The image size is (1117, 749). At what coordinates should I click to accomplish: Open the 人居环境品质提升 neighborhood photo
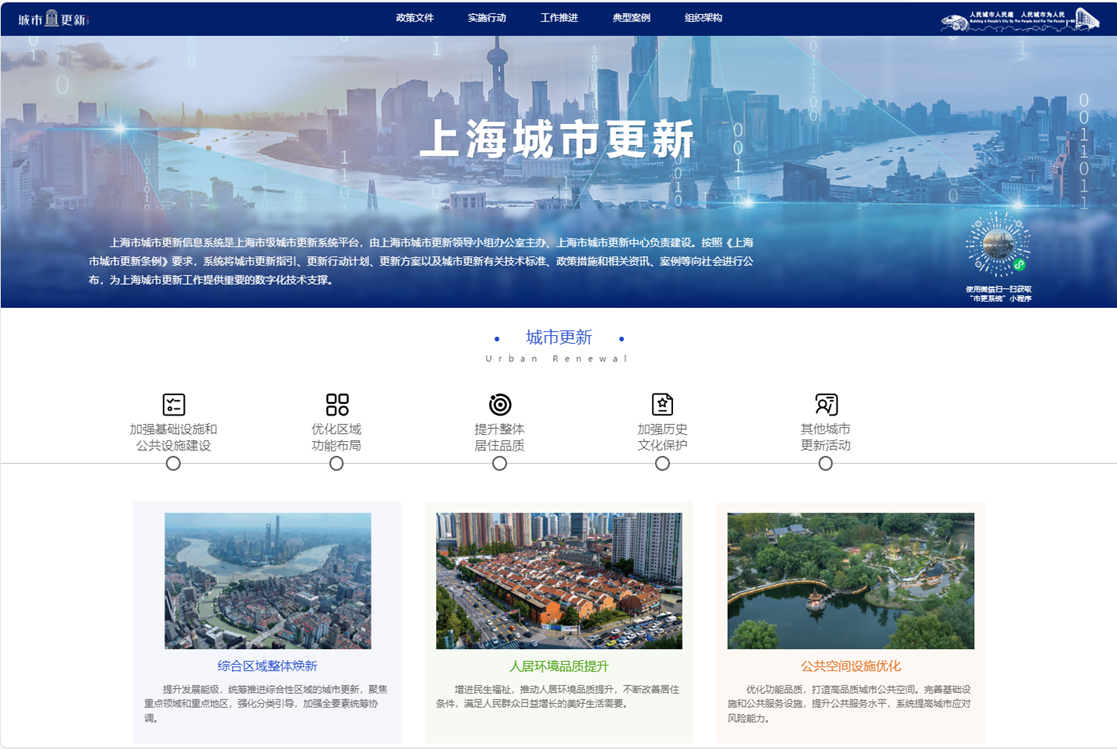tap(559, 581)
